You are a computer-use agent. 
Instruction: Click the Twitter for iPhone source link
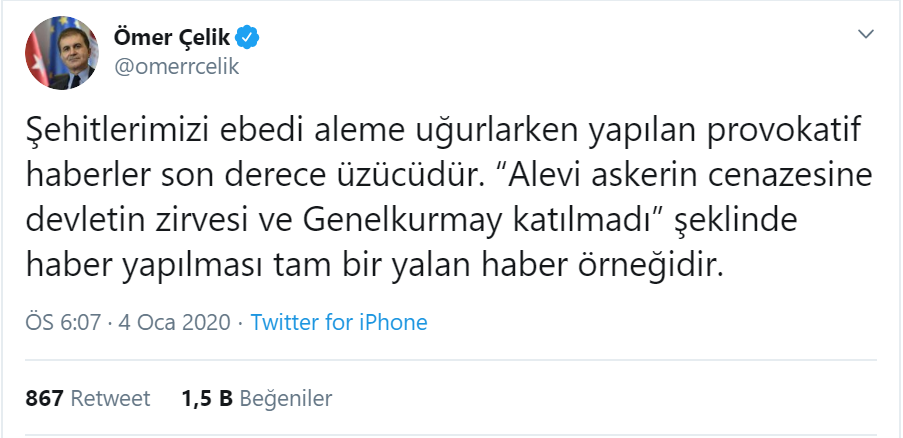coord(338,322)
